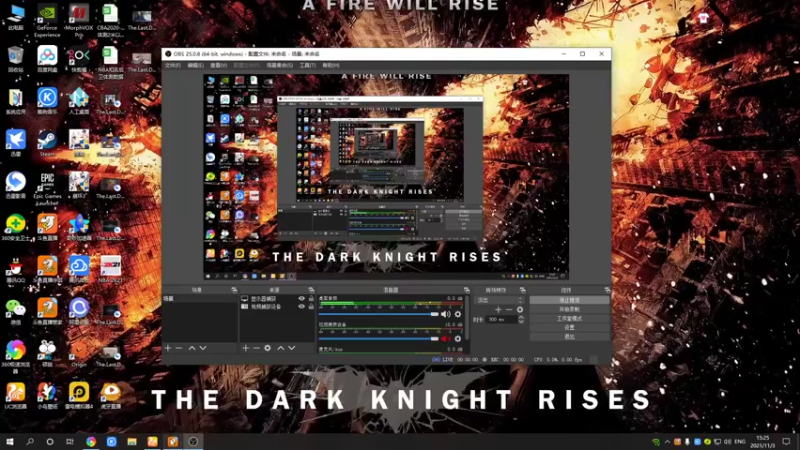The width and height of the screenshot is (800, 450).
Task: Click the 退出 exit button in OBS controls
Action: click(569, 337)
